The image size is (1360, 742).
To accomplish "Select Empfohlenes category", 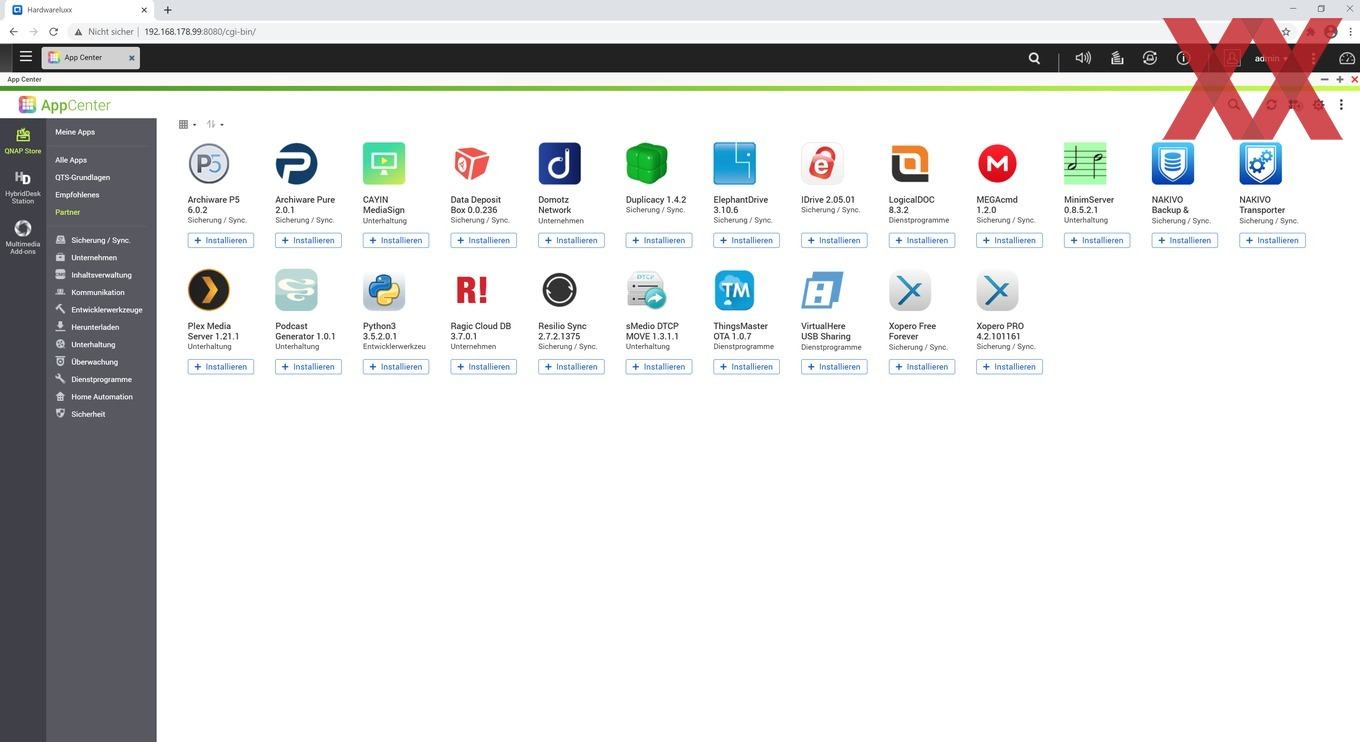I will [x=77, y=195].
